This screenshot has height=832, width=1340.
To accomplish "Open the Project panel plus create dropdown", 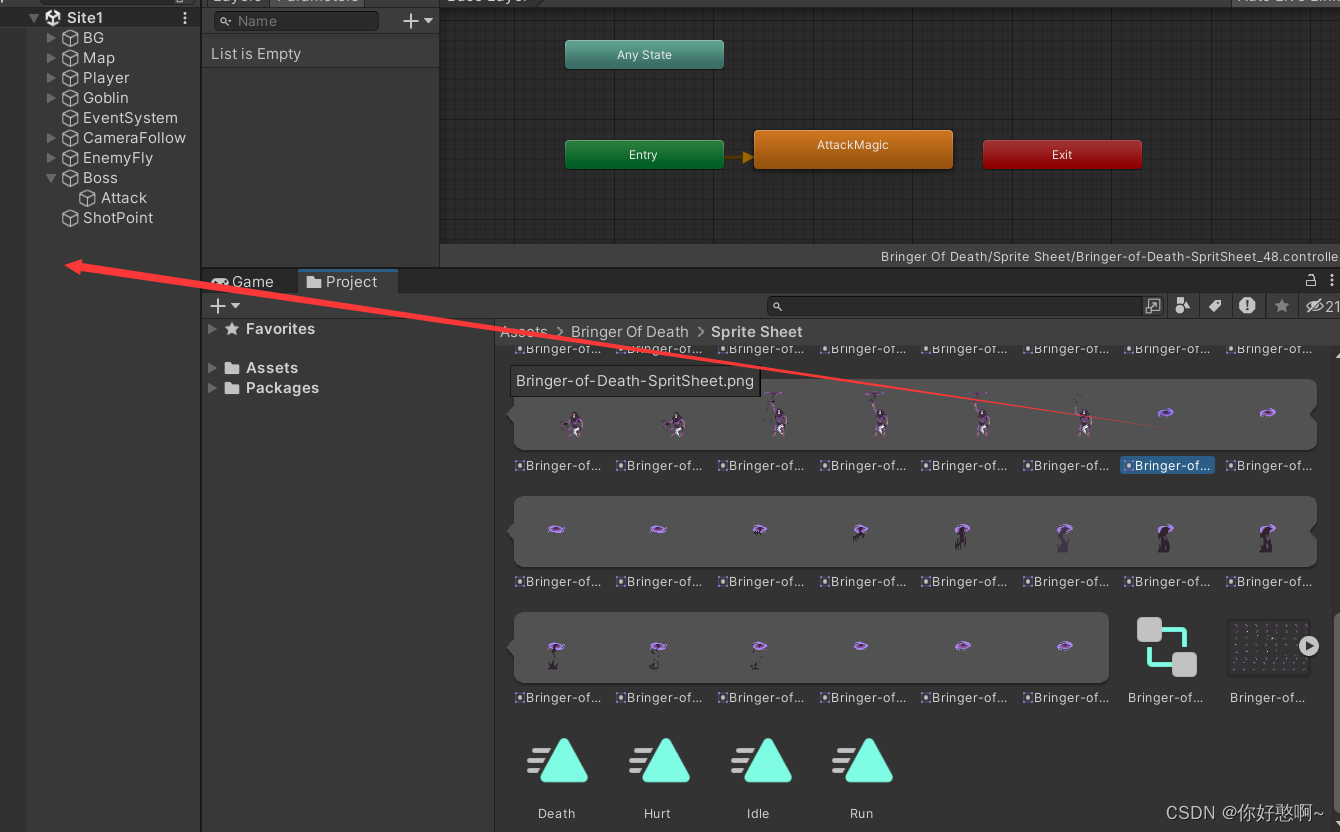I will coord(224,306).
